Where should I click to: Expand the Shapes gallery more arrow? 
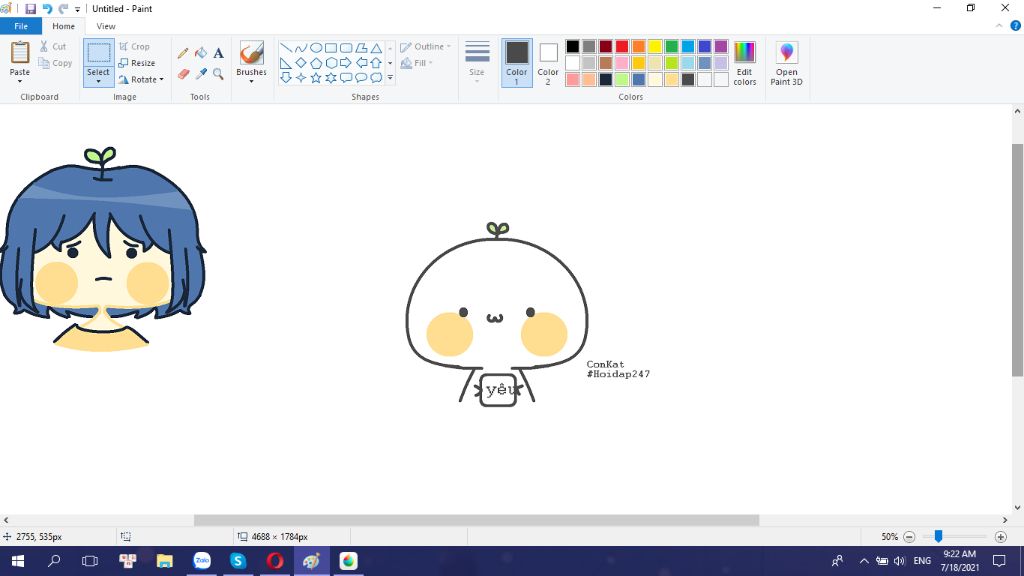click(390, 78)
